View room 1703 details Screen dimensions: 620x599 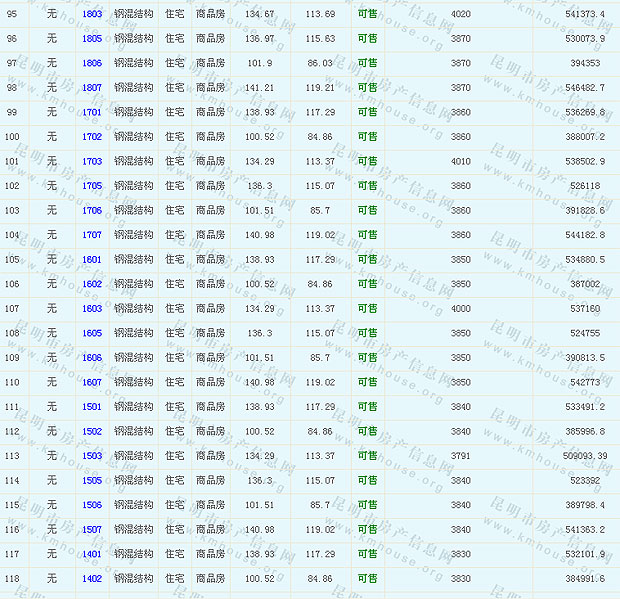point(92,161)
